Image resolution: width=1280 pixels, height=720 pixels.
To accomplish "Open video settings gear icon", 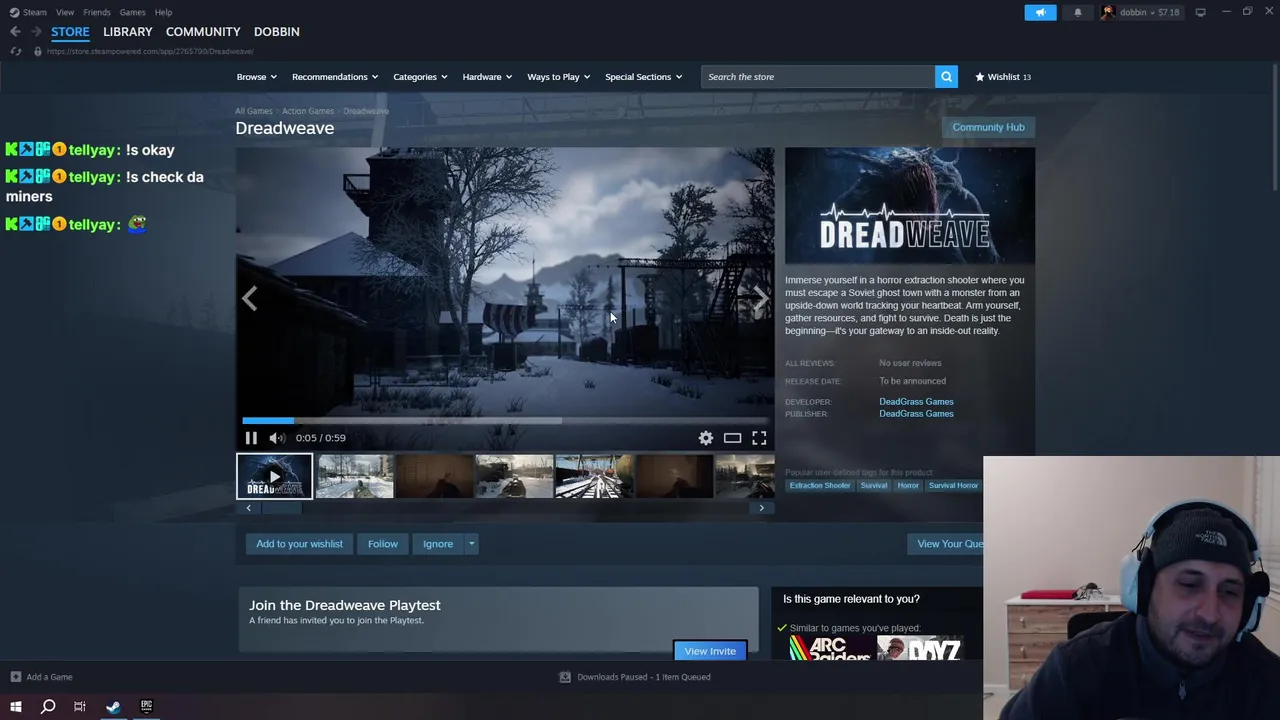I will [x=706, y=438].
